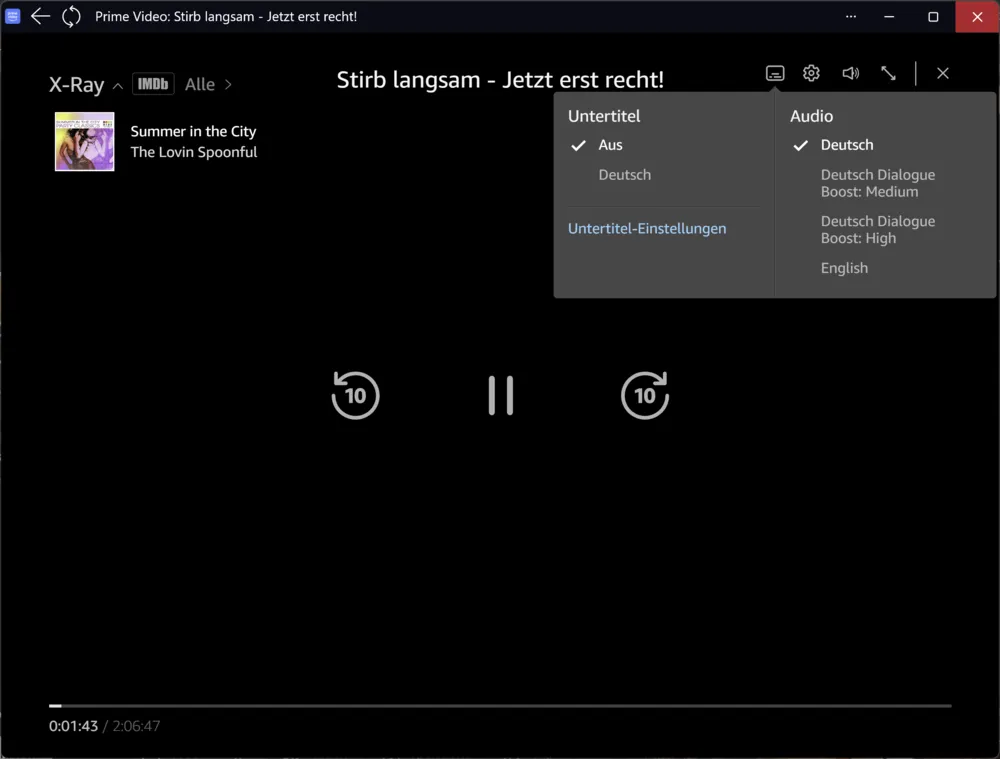
Task: Go back using the title bar arrow
Action: [x=40, y=16]
